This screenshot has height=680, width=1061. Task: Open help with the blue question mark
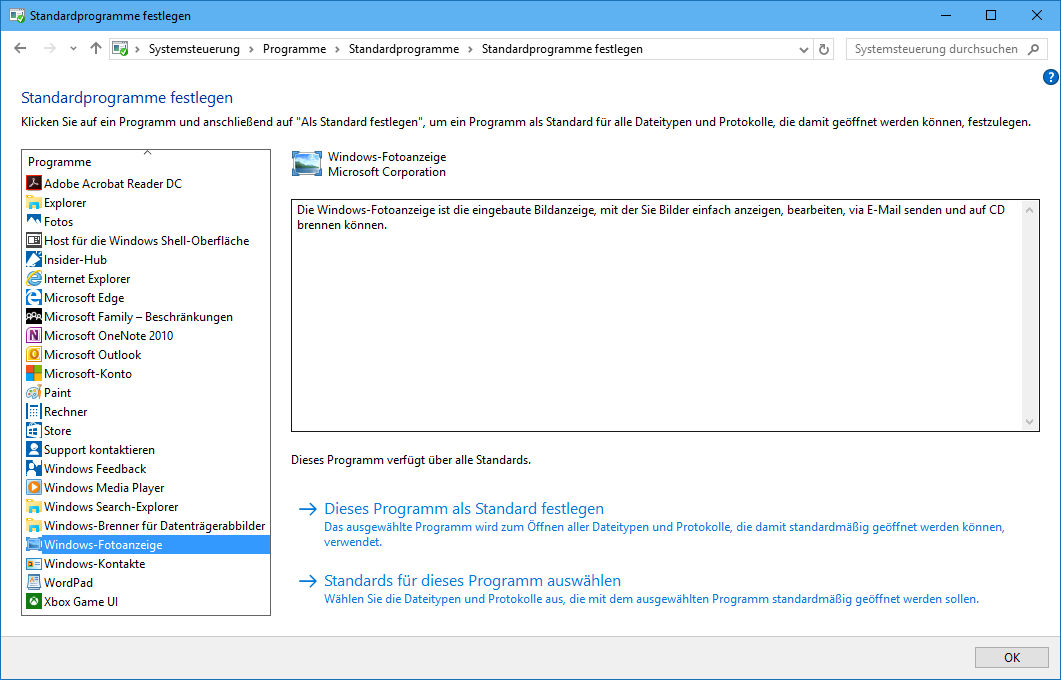point(1051,77)
